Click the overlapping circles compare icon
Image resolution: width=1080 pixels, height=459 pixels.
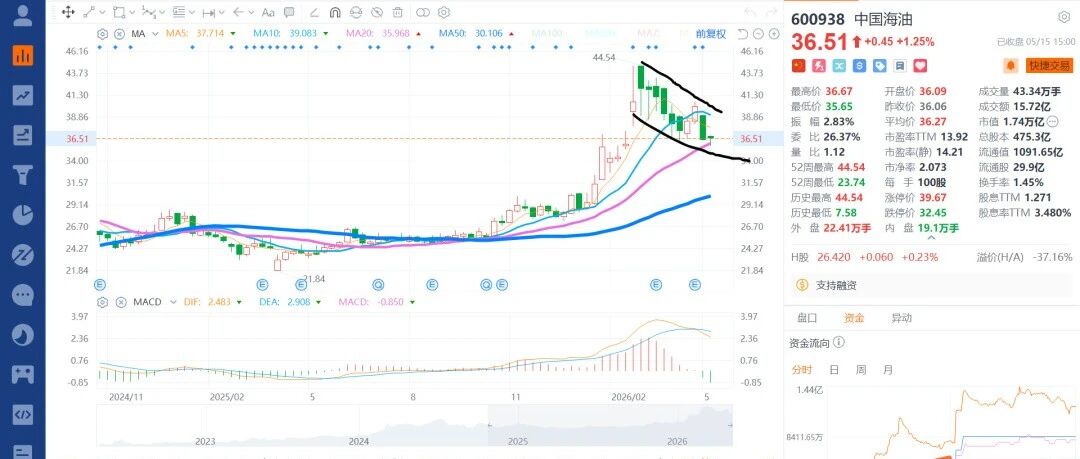[x=423, y=12]
